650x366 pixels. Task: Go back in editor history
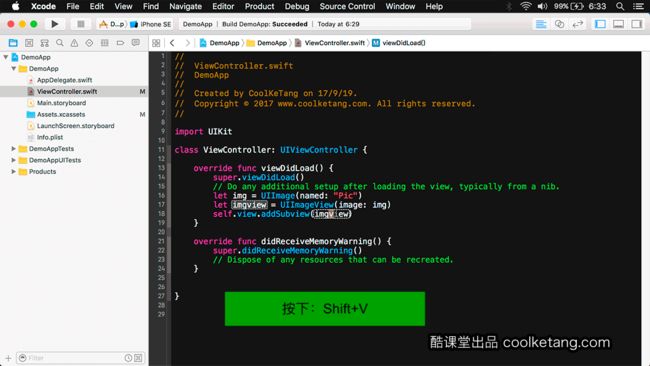click(x=172, y=43)
